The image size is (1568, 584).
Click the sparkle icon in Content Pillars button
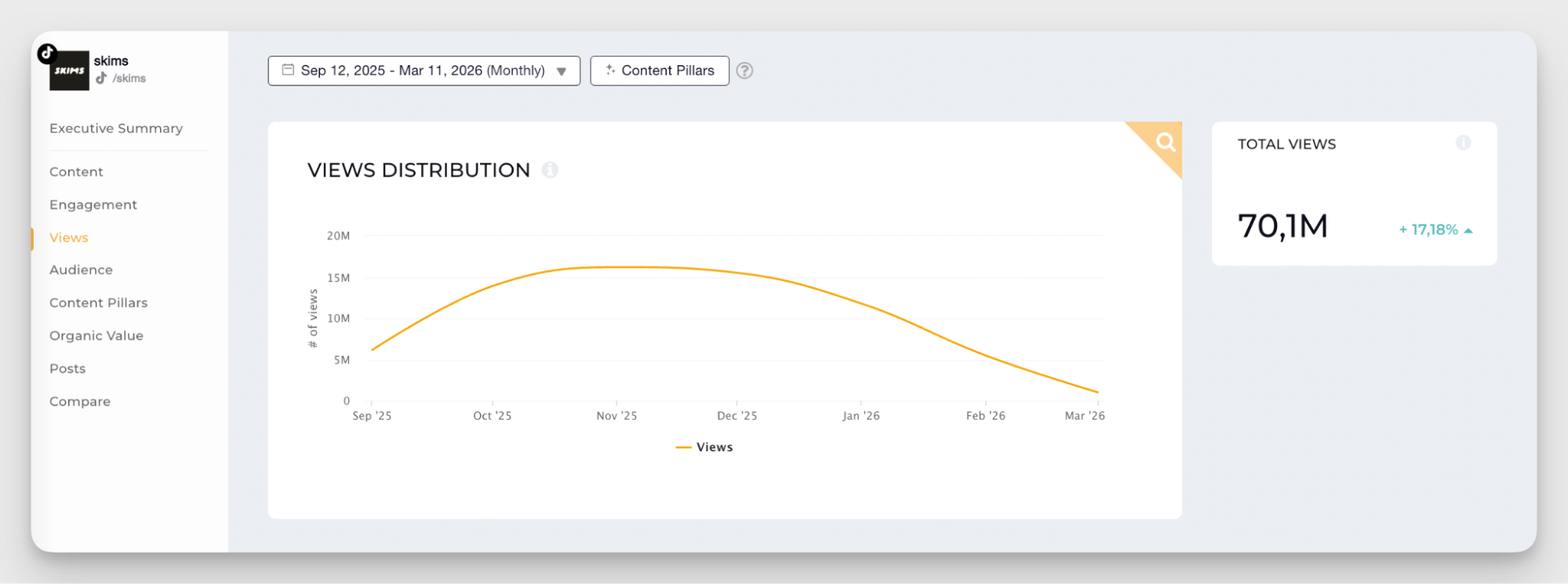click(x=610, y=70)
